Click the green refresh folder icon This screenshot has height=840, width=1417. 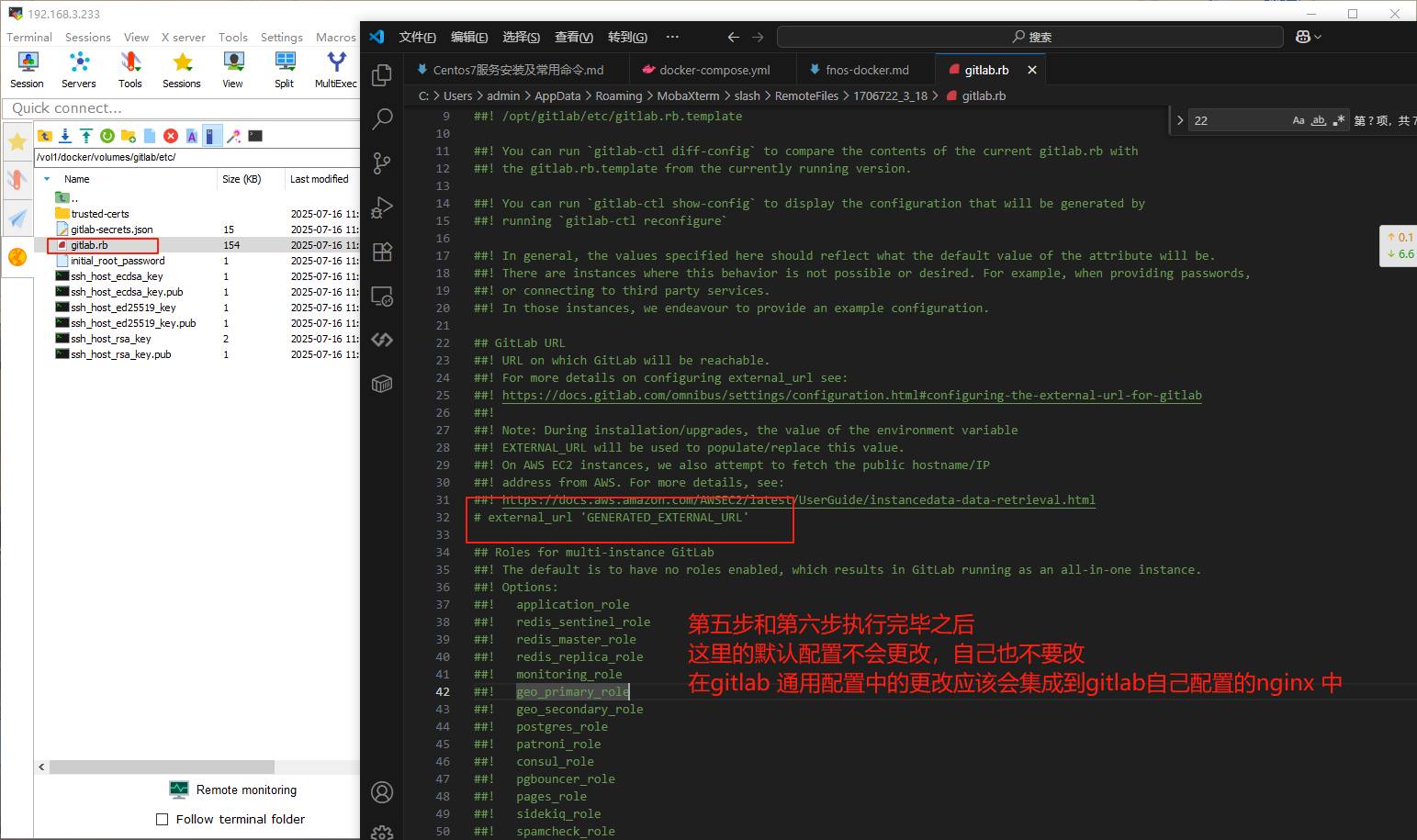(x=107, y=136)
